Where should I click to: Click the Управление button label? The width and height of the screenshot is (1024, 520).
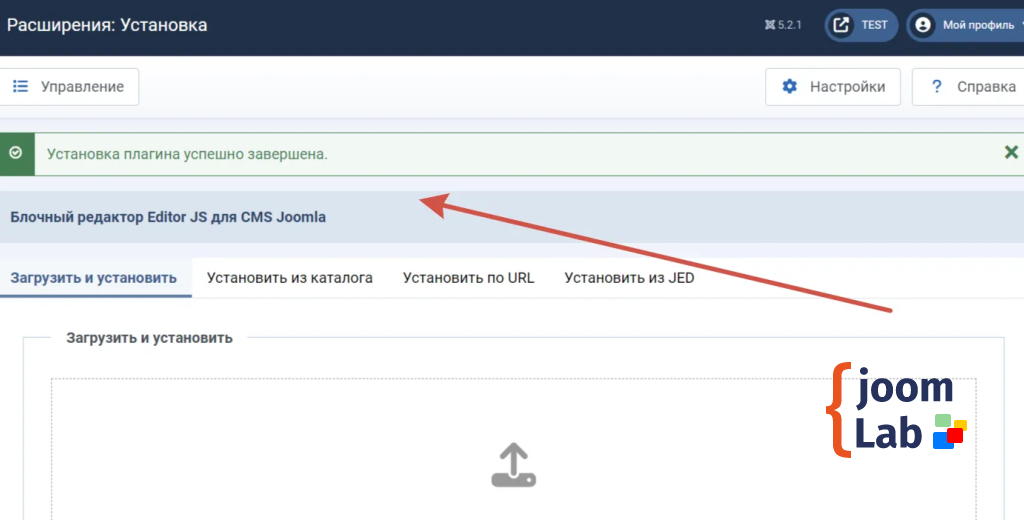coord(82,87)
